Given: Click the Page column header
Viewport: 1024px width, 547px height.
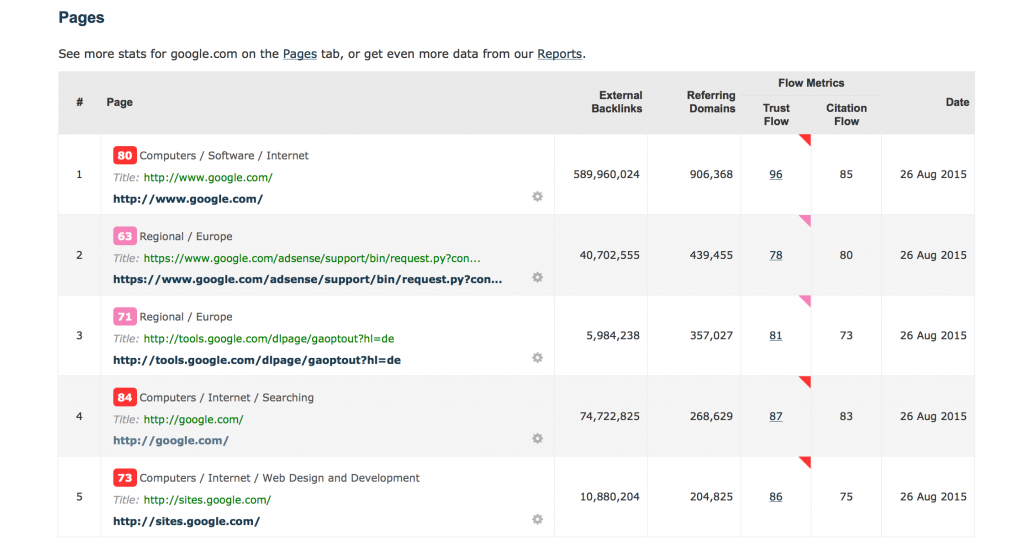Looking at the screenshot, I should (120, 102).
